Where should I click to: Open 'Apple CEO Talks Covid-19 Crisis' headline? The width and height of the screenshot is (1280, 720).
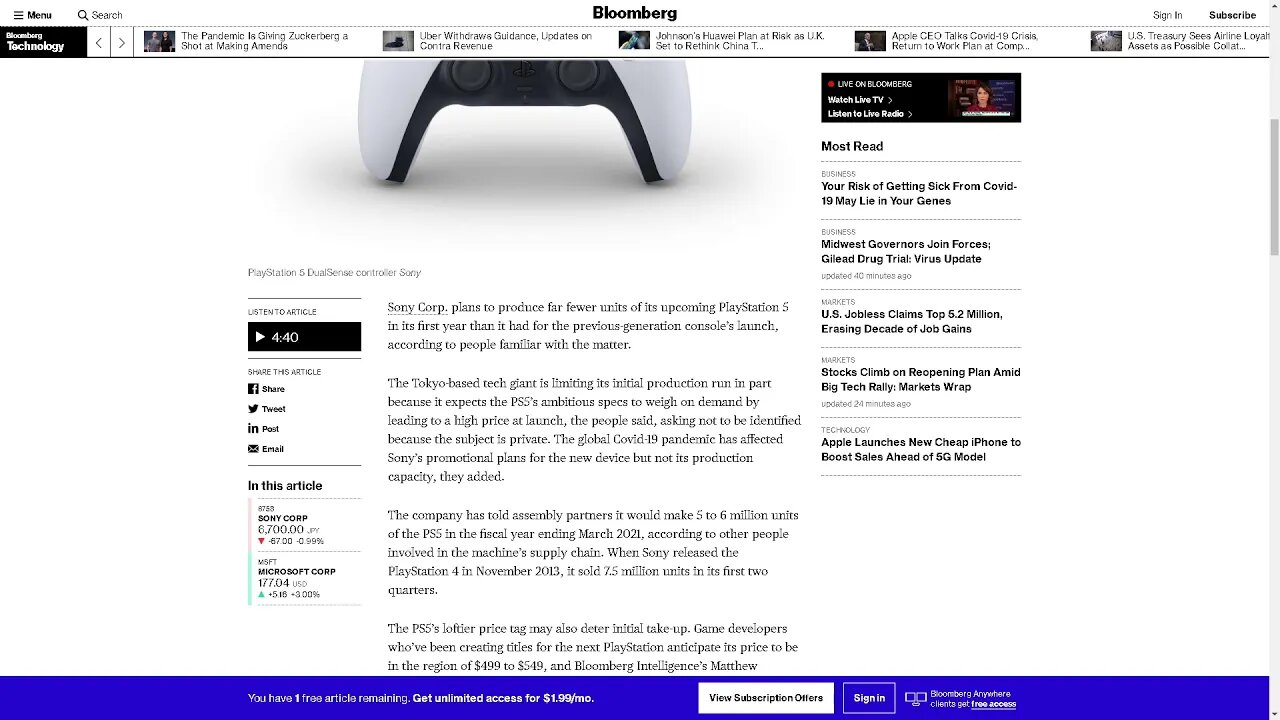click(965, 41)
